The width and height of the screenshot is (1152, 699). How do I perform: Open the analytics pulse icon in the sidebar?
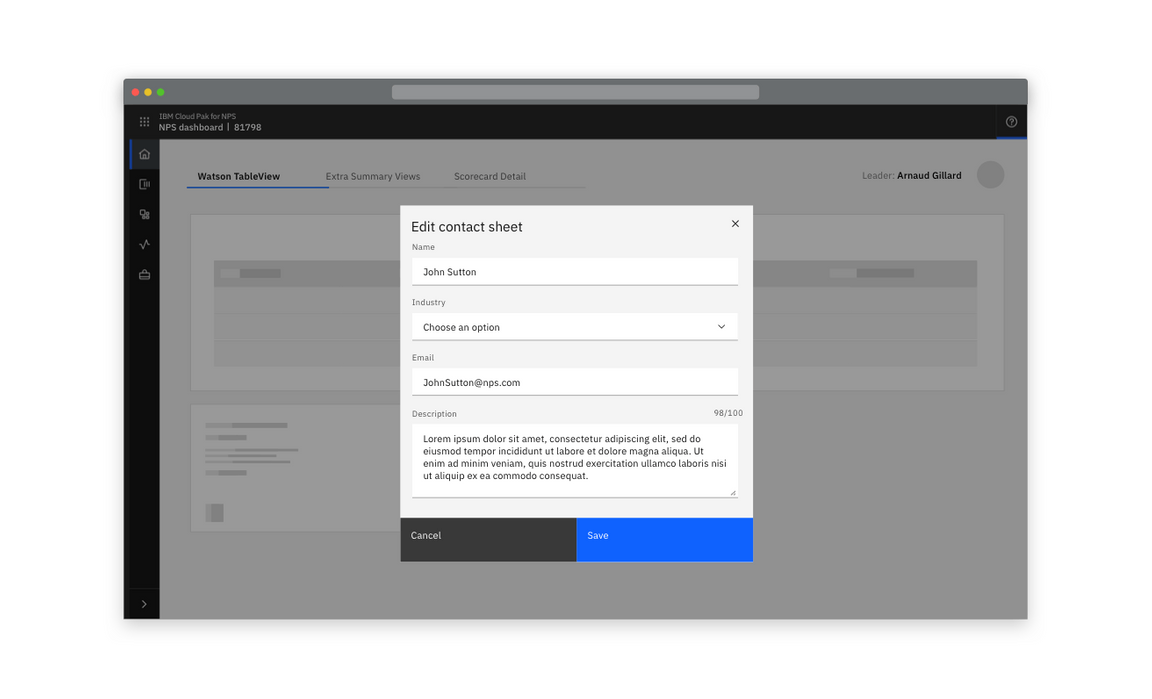(x=144, y=243)
